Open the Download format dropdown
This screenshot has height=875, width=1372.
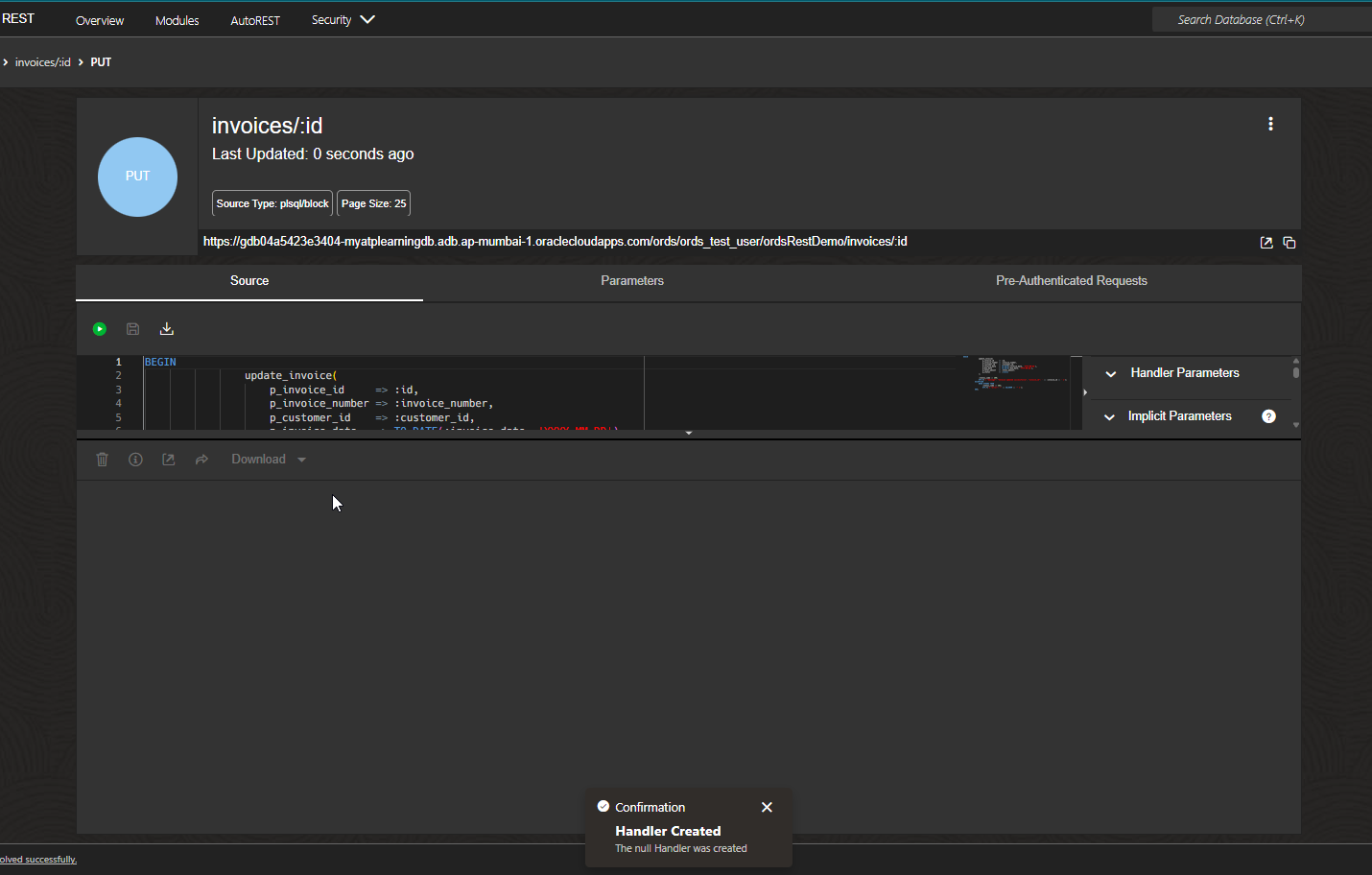pyautogui.click(x=301, y=459)
